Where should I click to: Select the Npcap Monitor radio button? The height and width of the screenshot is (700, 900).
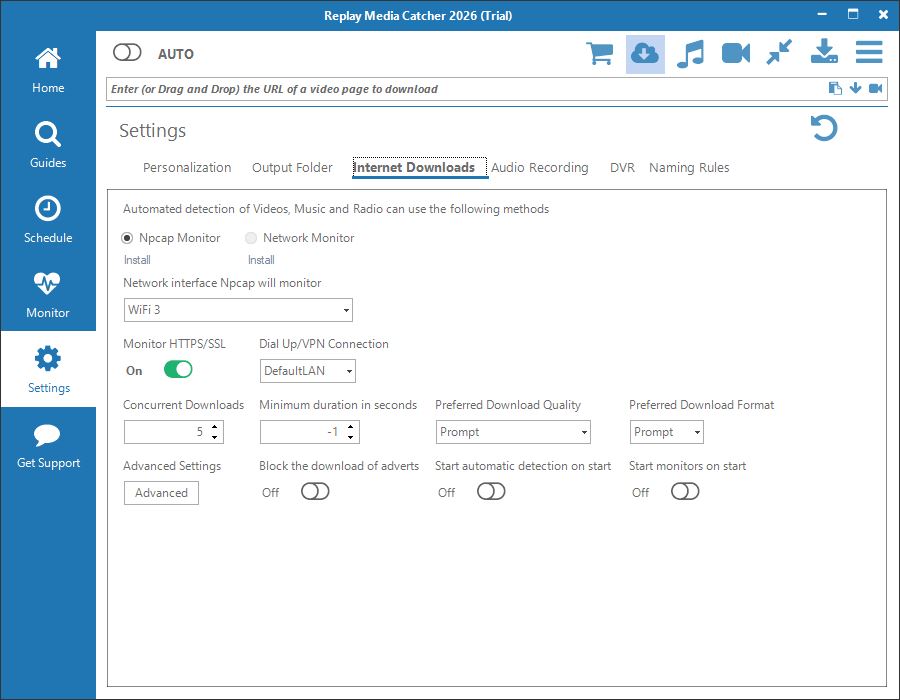[128, 238]
